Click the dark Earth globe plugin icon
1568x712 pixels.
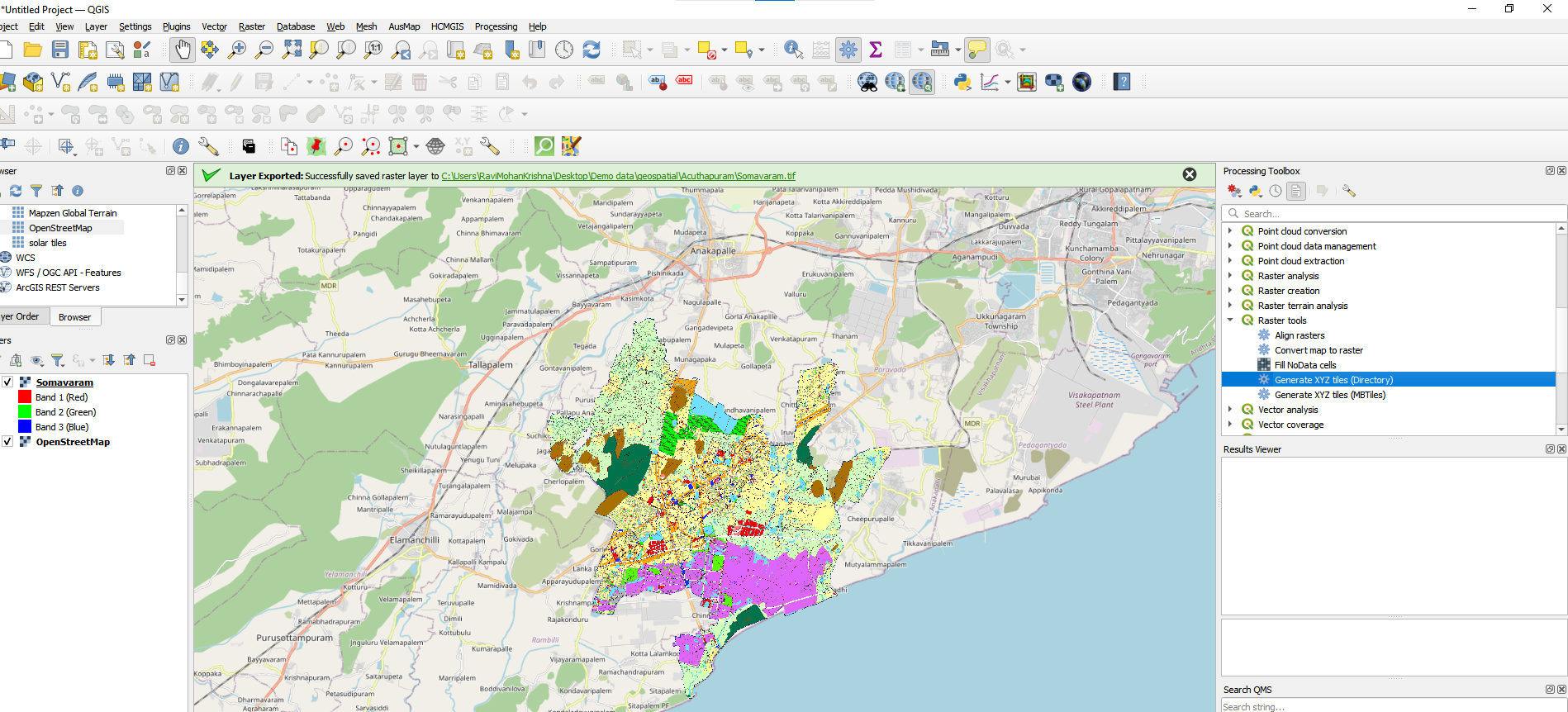click(1082, 82)
